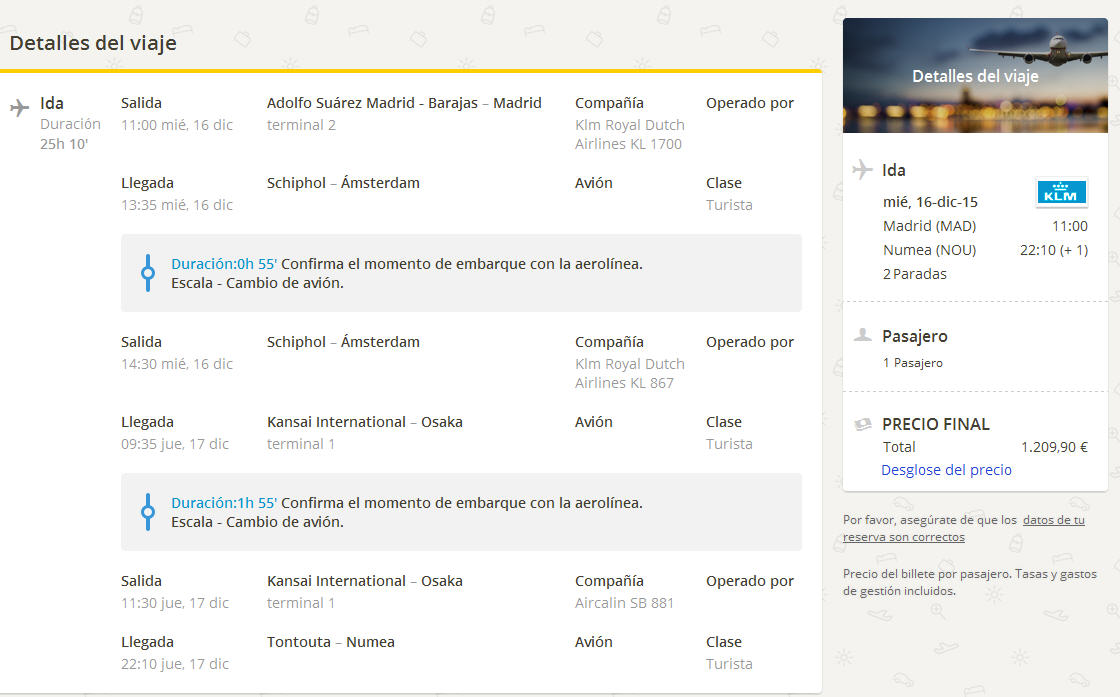Click 'Adolfo Suárez Madrid - Barajas – Madrid' airport
The image size is (1120, 697).
[404, 103]
